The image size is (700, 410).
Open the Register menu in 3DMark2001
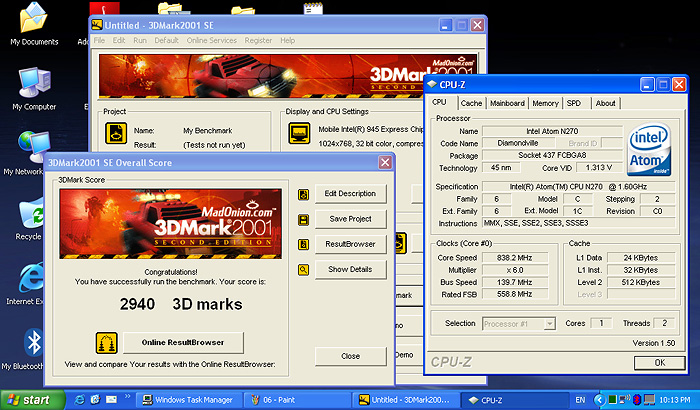coord(258,40)
